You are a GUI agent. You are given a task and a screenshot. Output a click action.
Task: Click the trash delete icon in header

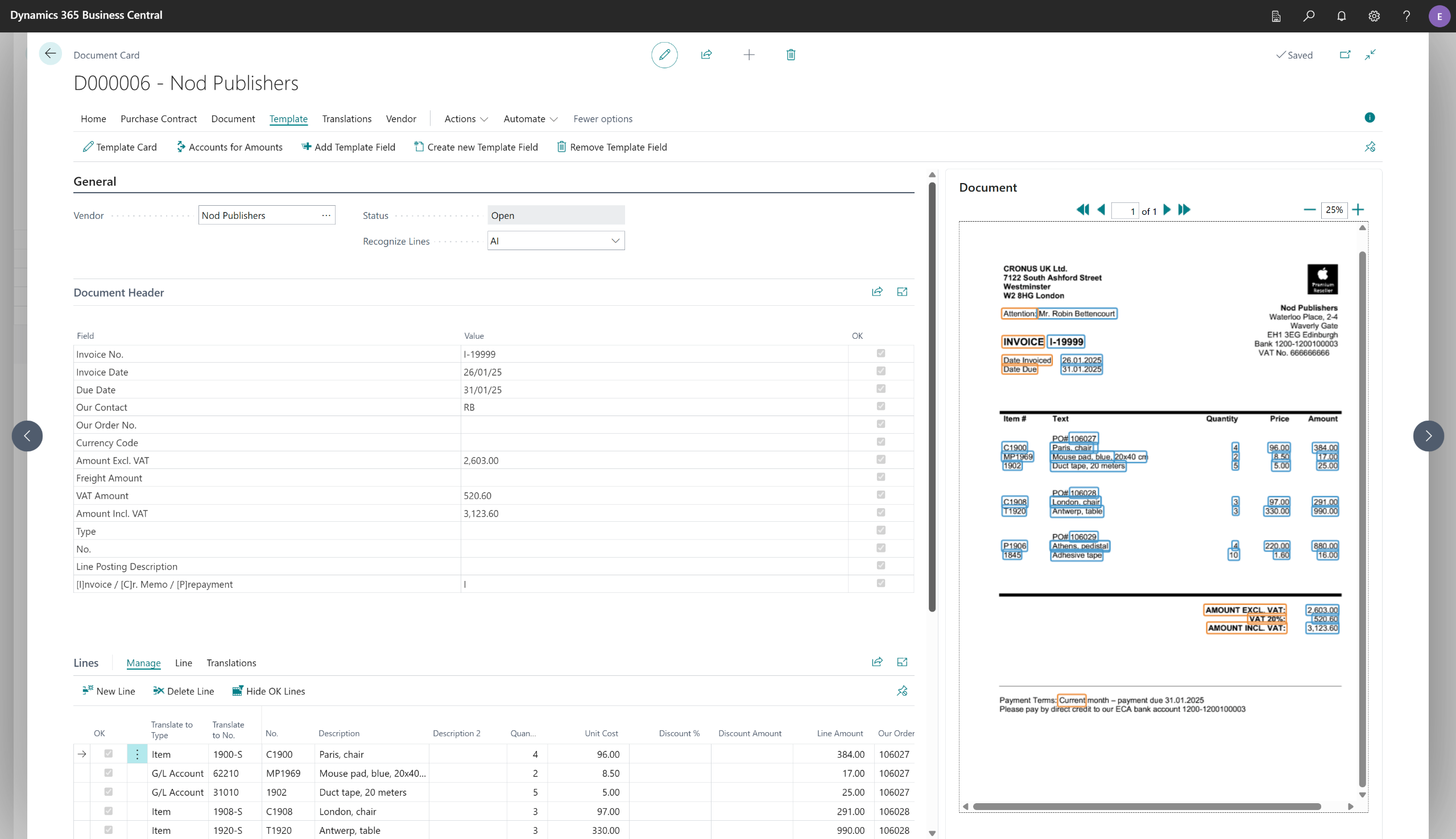pos(791,55)
